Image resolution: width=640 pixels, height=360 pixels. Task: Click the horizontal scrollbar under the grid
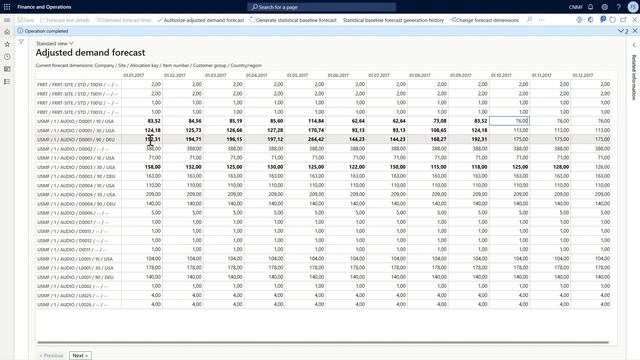[322, 342]
